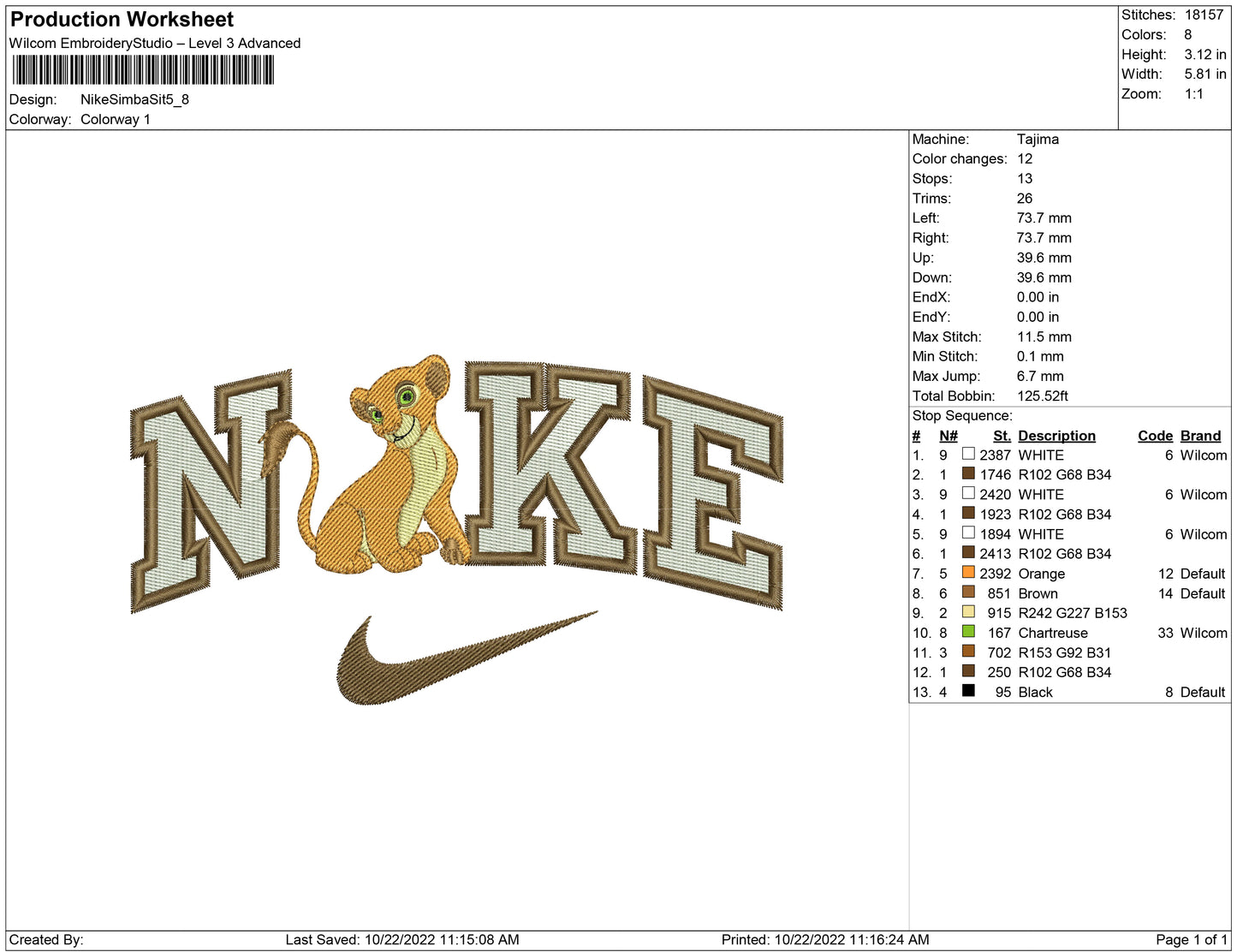Image resolution: width=1237 pixels, height=952 pixels.
Task: Click the Max Jump value "6.7 mm"
Action: pyautogui.click(x=1040, y=377)
